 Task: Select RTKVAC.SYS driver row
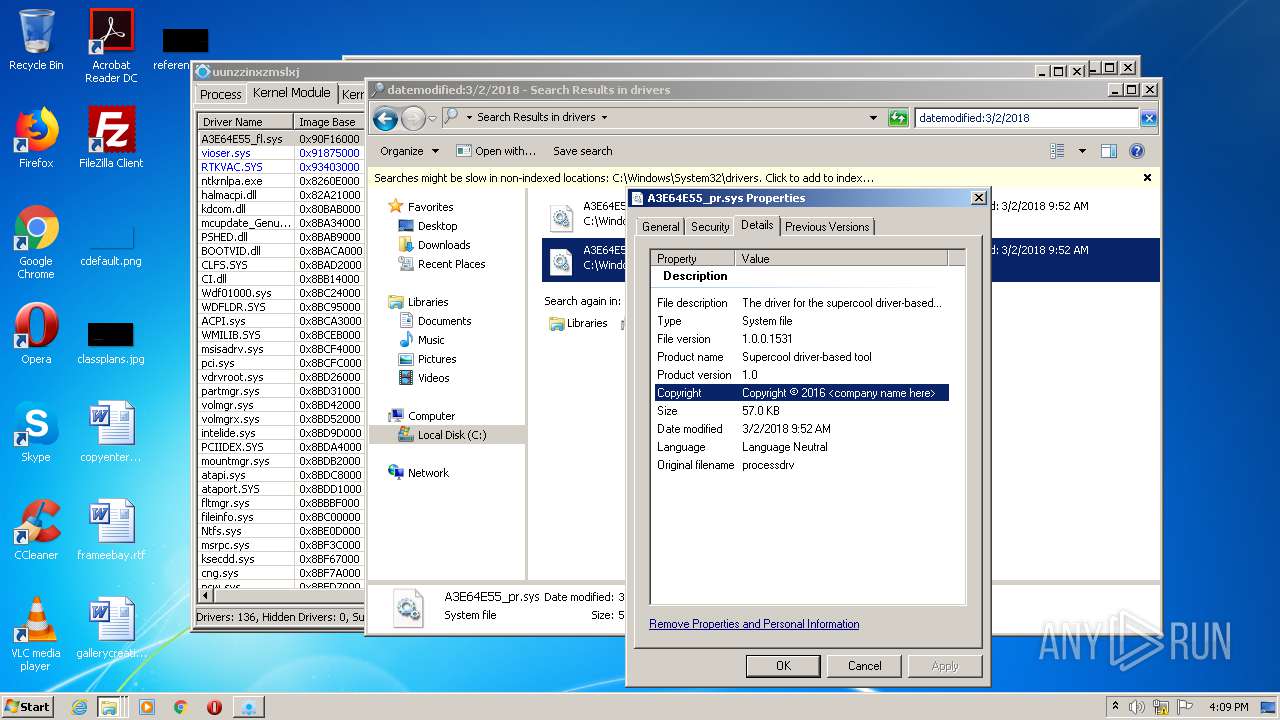[280, 167]
